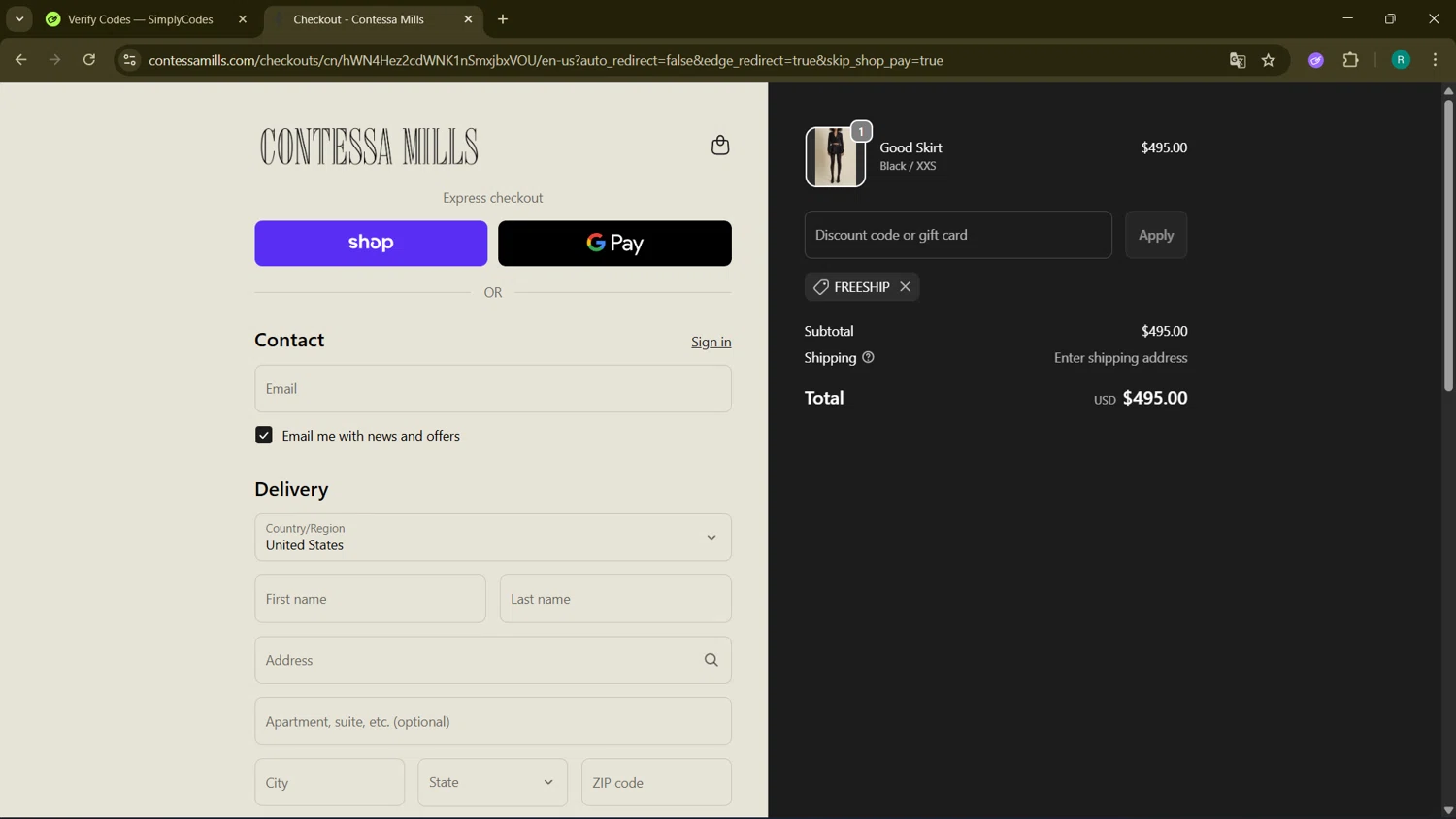Click the address search magnifier icon
This screenshot has height=819, width=1456.
711,660
